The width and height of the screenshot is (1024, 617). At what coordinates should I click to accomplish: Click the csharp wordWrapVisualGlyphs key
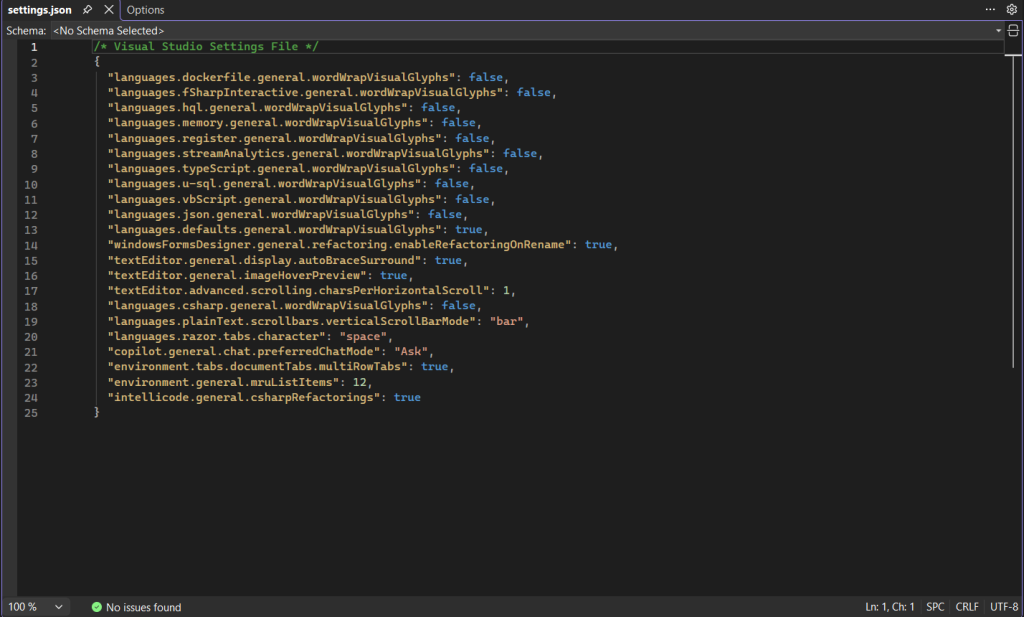(268, 305)
